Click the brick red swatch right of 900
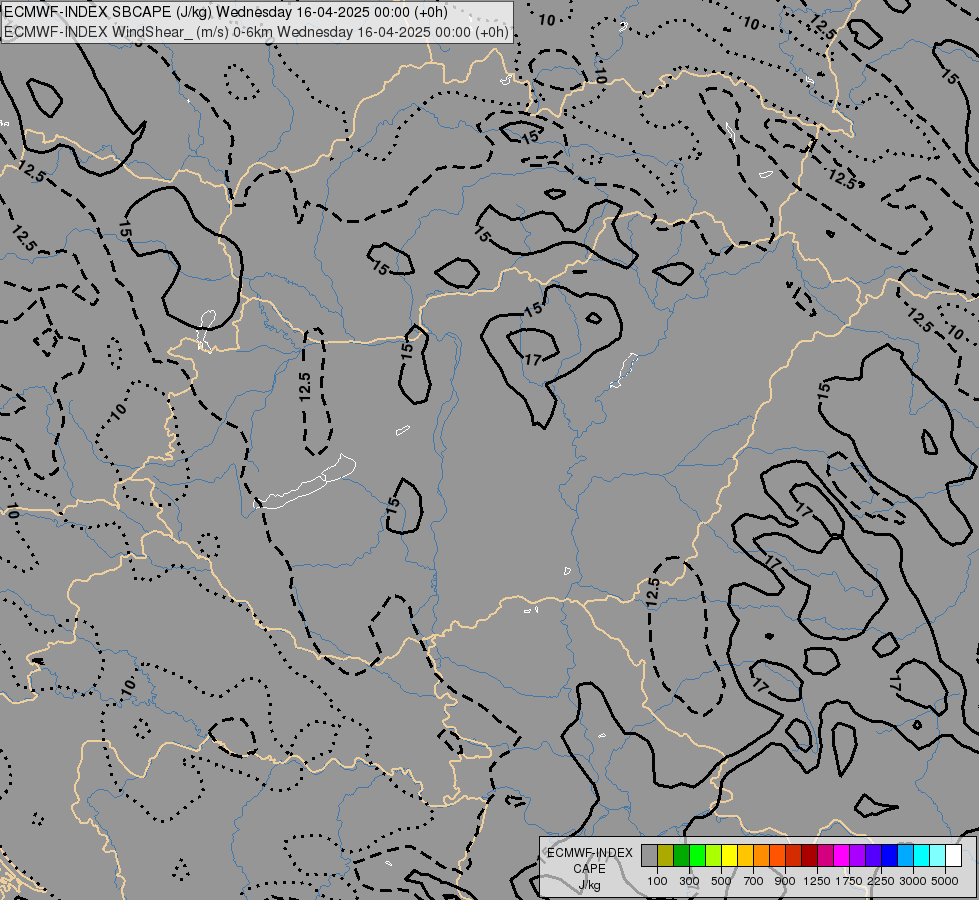The image size is (979, 900). pos(794,855)
